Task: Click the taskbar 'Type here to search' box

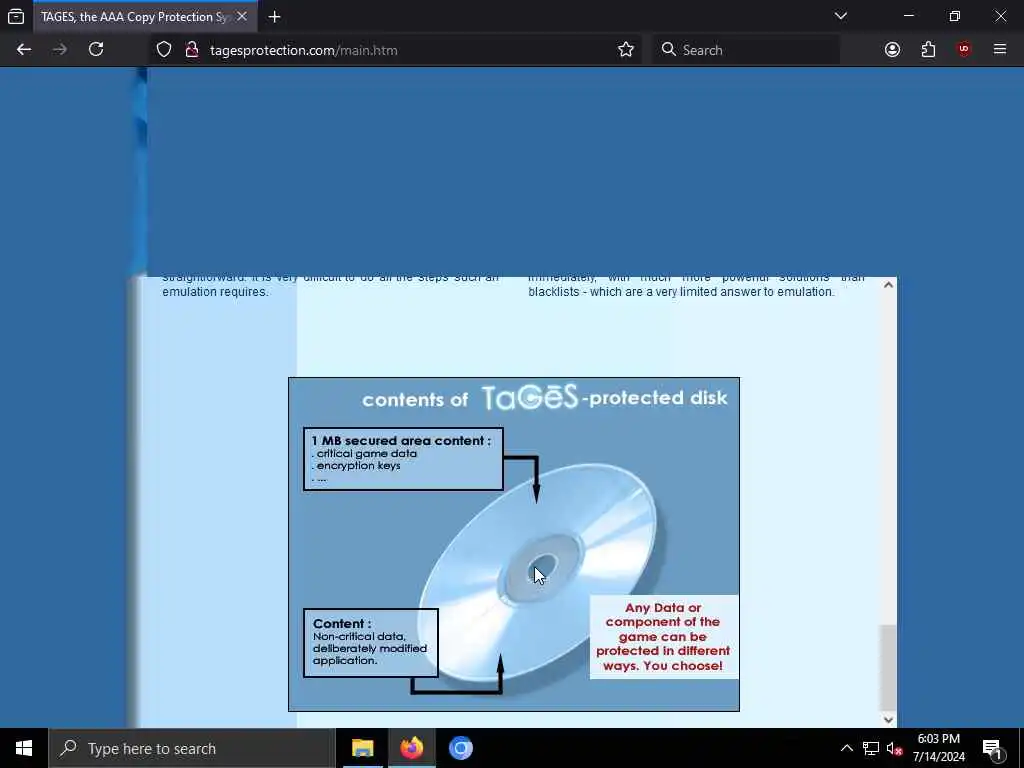Action: [192, 748]
